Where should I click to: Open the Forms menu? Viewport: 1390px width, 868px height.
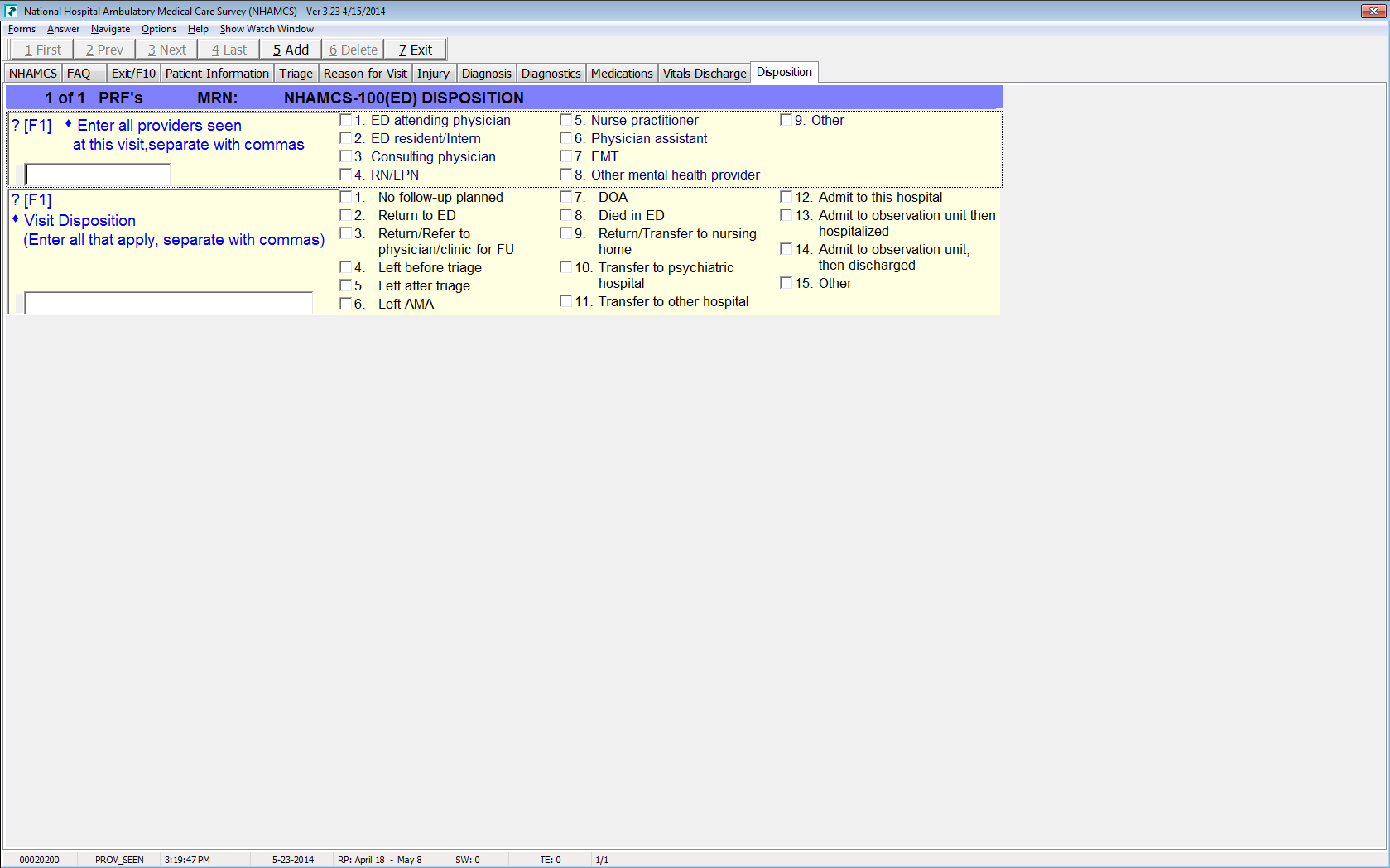click(22, 29)
